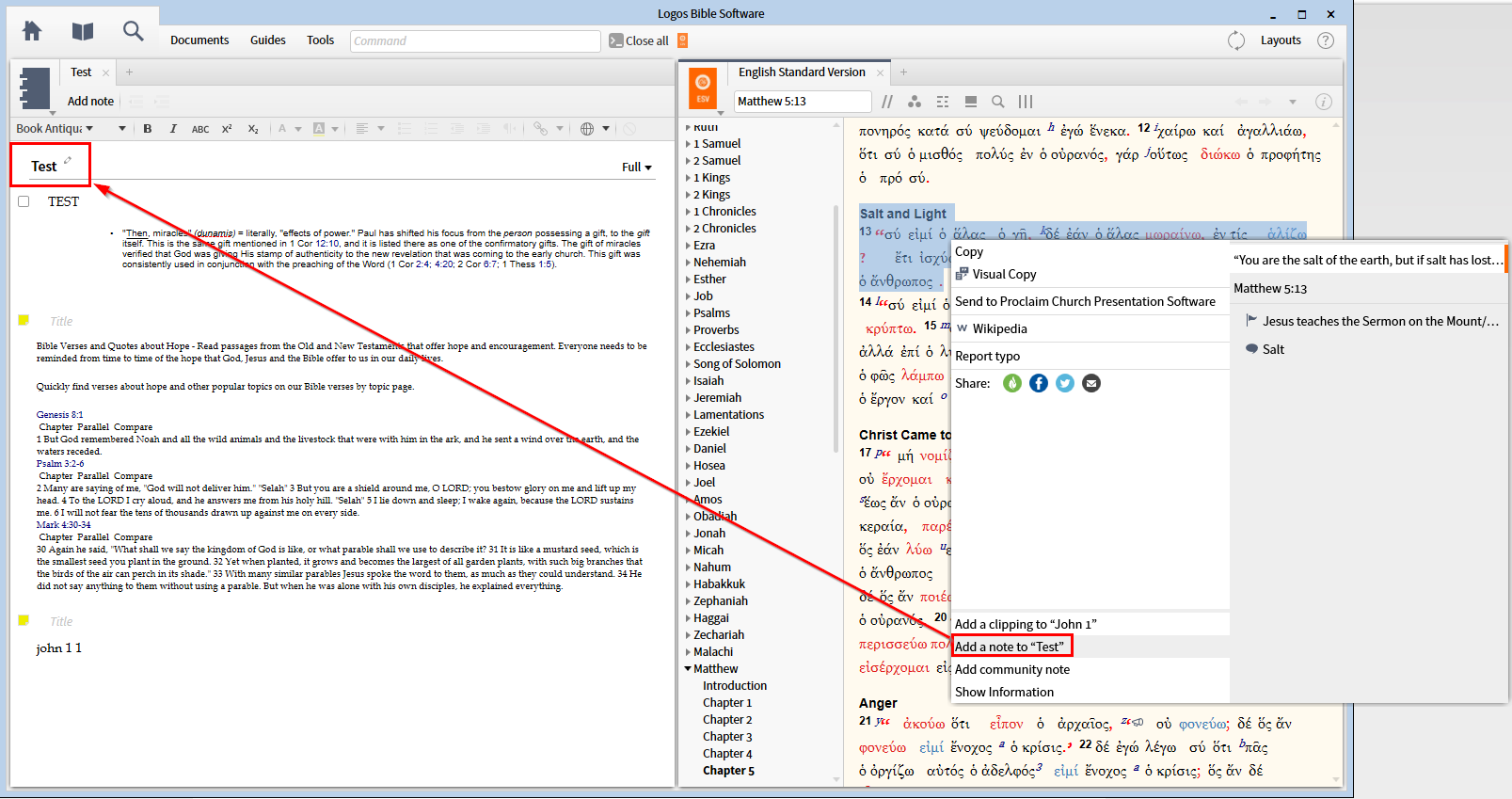
Task: Share verse via Facebook icon
Action: point(1039,383)
